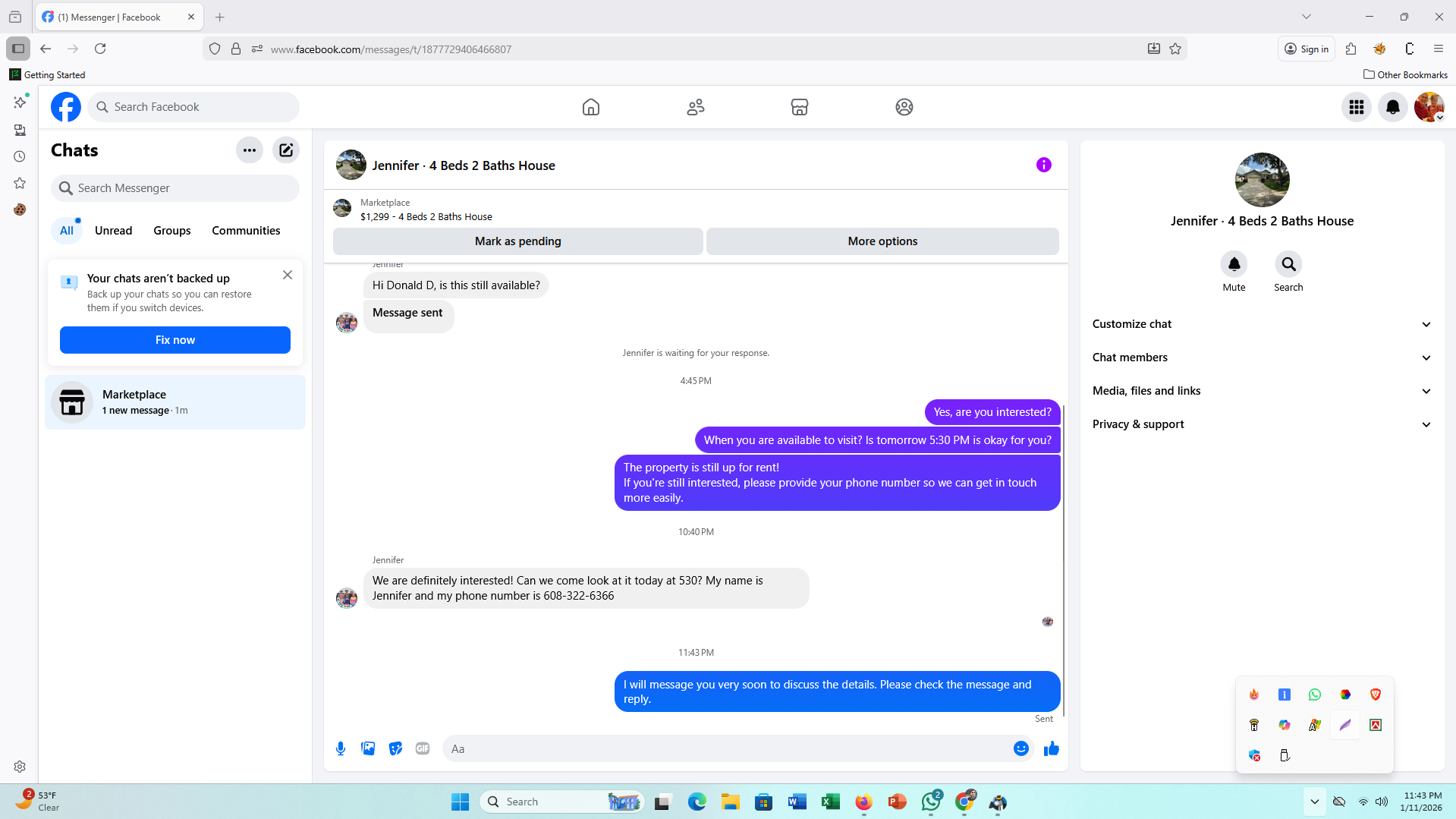This screenshot has width=1456, height=819.
Task: Toggle the Firefox sidebar button
Action: 18,49
